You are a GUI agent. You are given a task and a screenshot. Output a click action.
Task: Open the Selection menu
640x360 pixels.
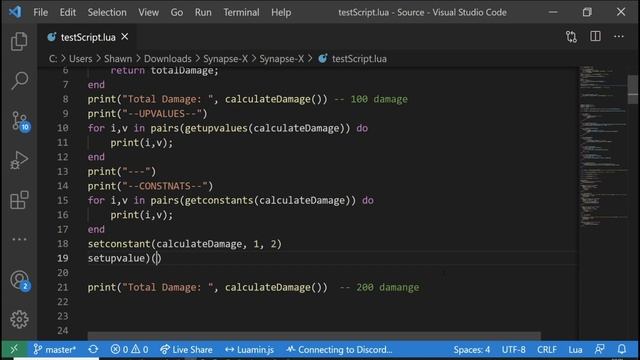(x=107, y=12)
